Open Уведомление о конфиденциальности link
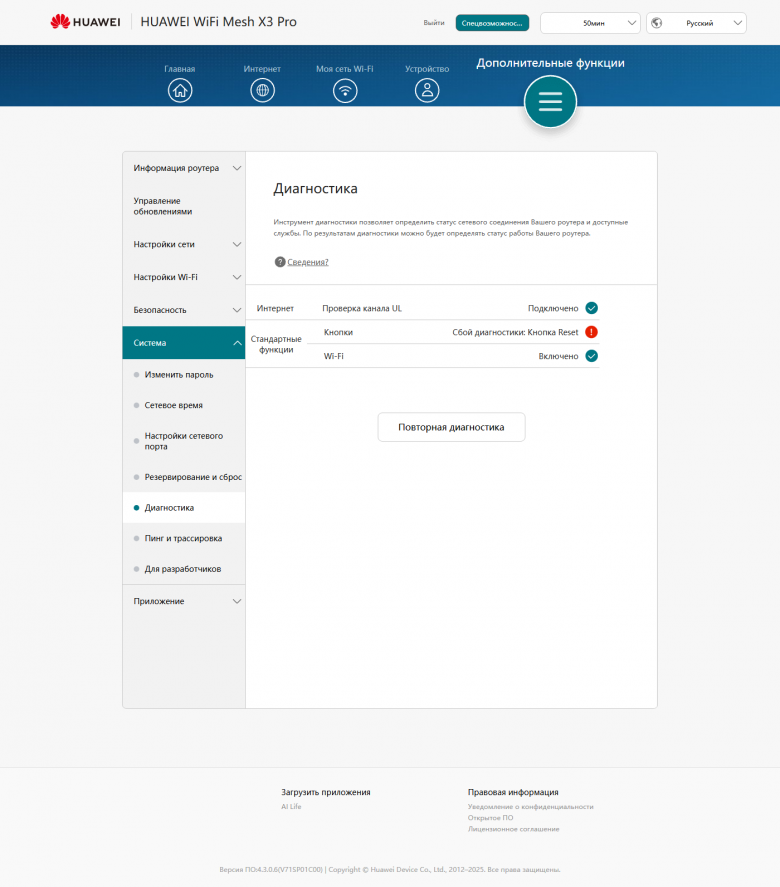This screenshot has height=887, width=780. pyautogui.click(x=531, y=807)
